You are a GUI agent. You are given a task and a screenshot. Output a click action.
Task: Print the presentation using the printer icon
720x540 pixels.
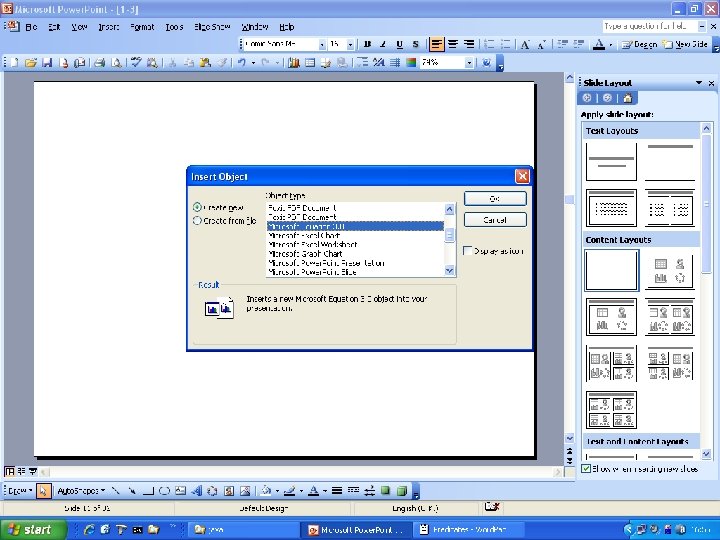tap(99, 62)
